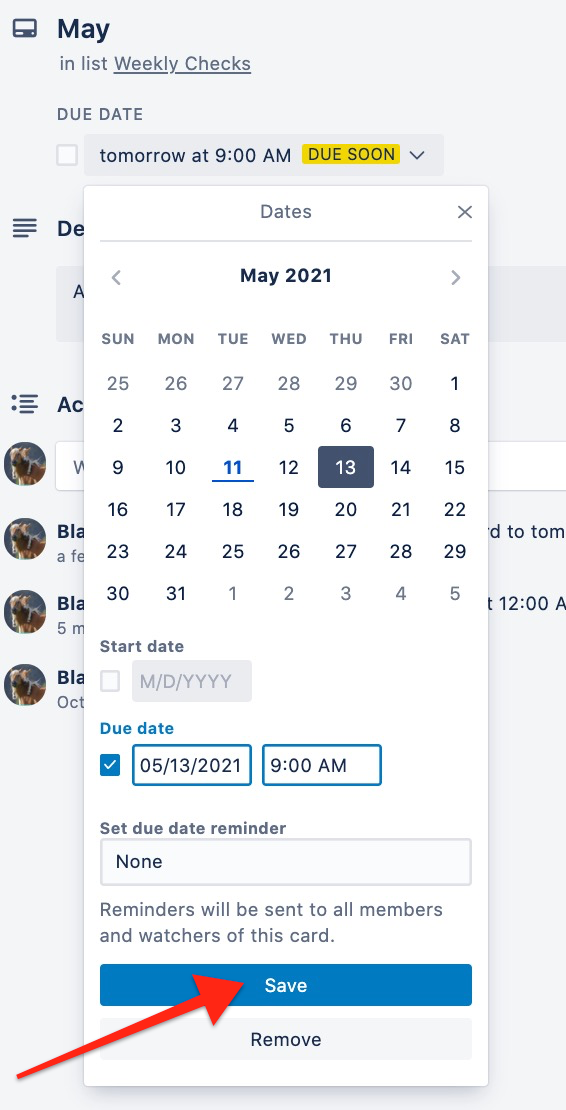Open the Set due date reminder dropdown
This screenshot has width=566, height=1110.
(286, 862)
